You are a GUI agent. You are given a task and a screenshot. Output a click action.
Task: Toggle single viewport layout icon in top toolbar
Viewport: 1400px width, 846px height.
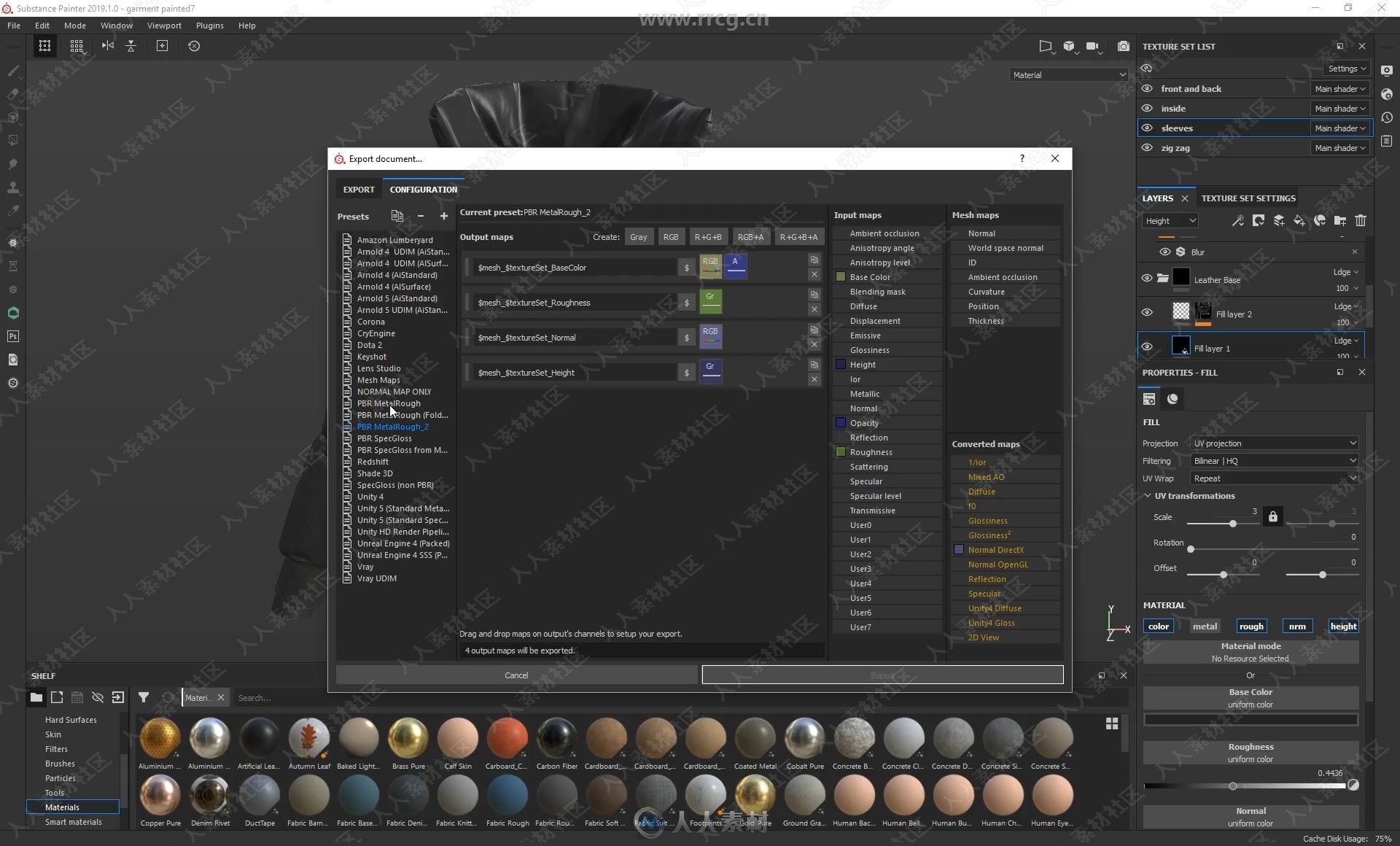44,46
